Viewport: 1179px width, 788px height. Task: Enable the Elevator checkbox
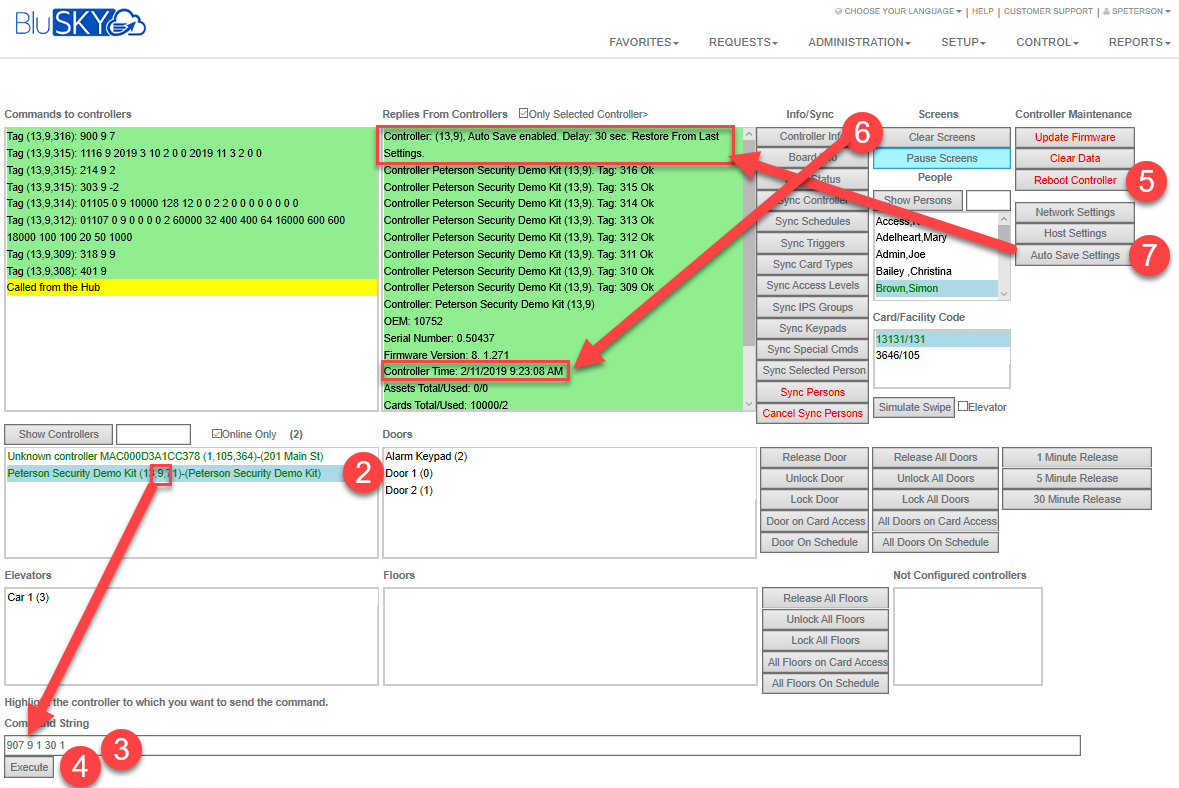click(x=963, y=407)
